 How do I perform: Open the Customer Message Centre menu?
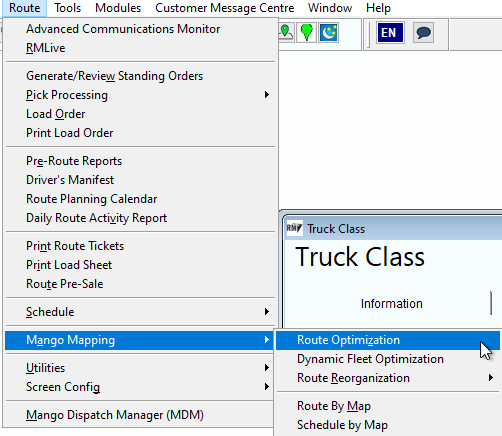[x=225, y=8]
